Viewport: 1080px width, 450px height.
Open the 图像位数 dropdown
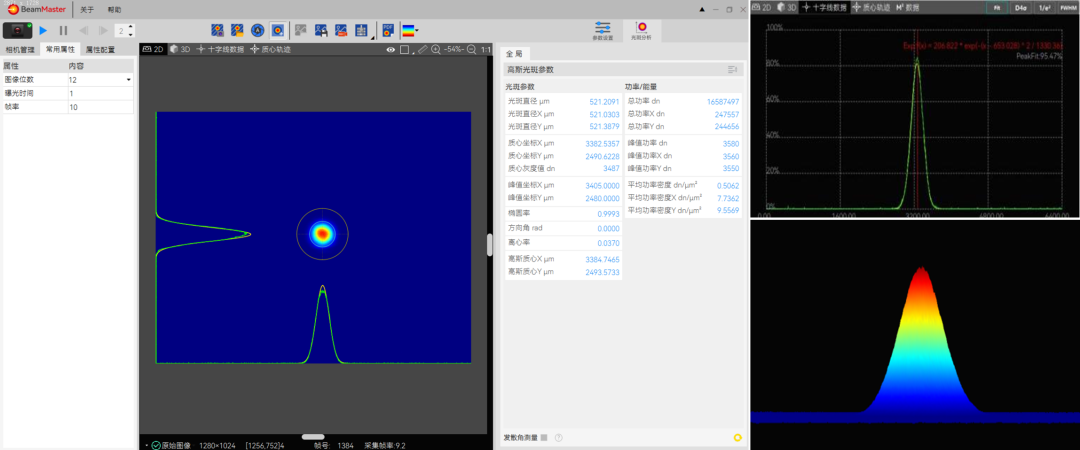100,80
